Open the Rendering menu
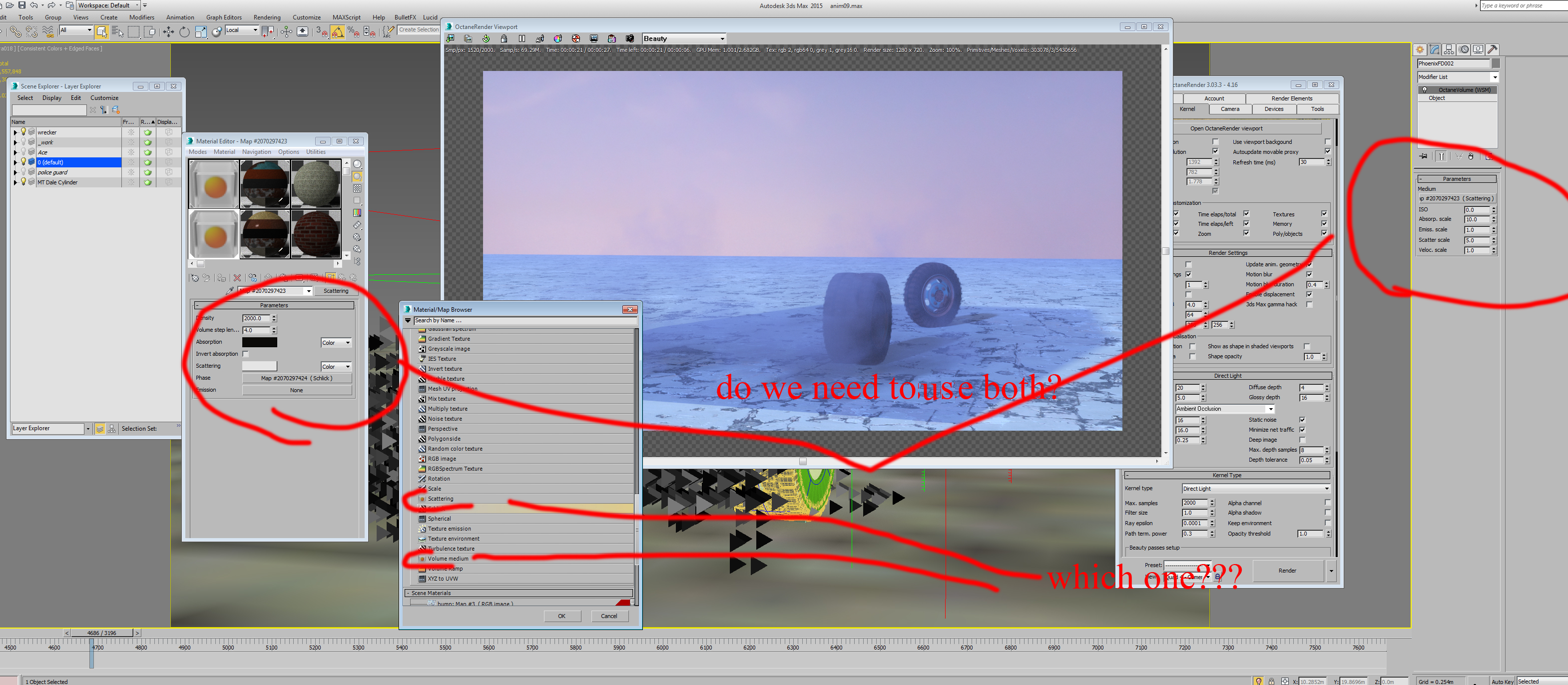Image resolution: width=1568 pixels, height=685 pixels. coord(267,17)
